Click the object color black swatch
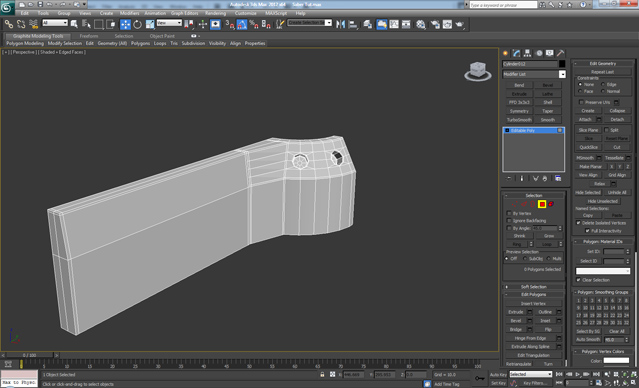The height and width of the screenshot is (388, 639). pos(562,64)
